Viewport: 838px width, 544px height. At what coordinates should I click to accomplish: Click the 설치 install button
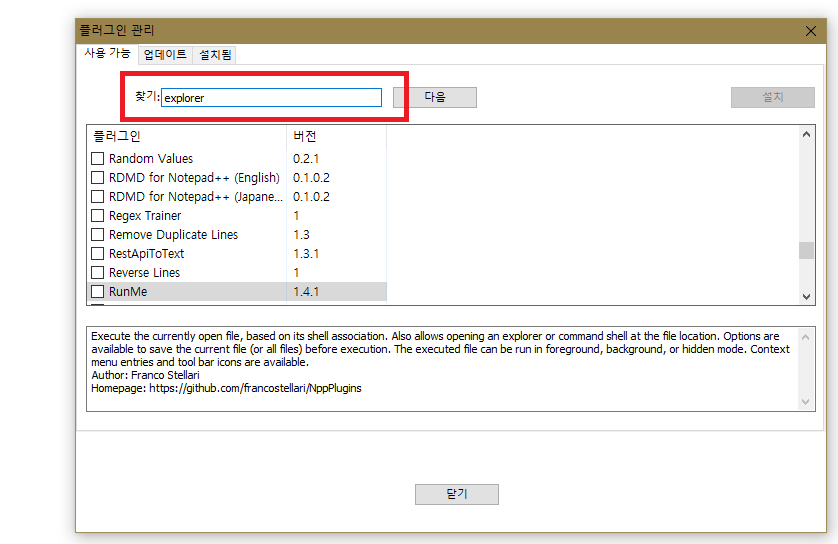click(773, 97)
